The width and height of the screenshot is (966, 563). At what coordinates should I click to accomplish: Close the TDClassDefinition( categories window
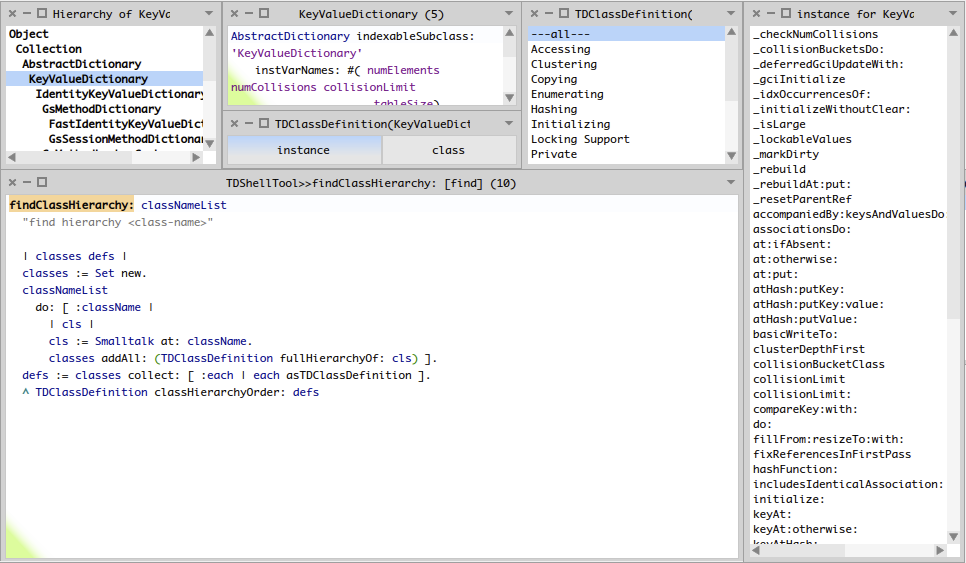tap(534, 13)
